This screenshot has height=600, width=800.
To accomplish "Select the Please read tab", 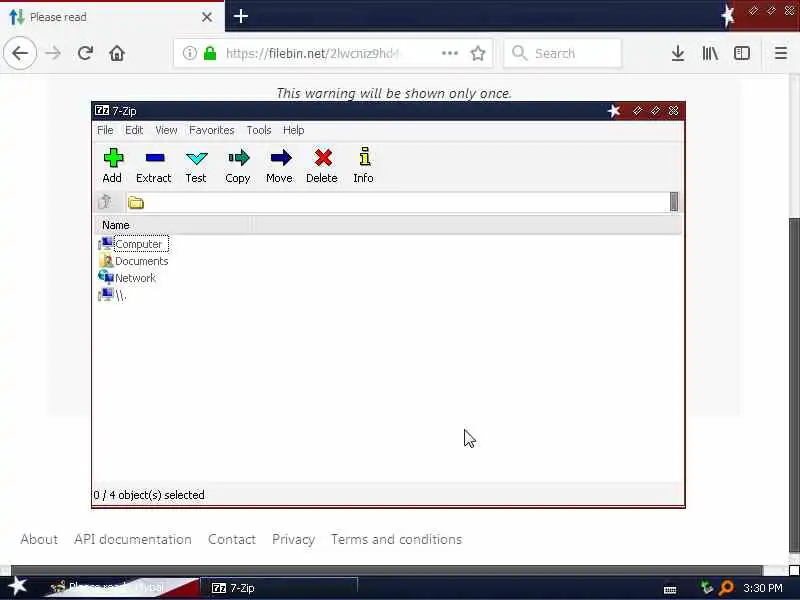I will tap(111, 16).
